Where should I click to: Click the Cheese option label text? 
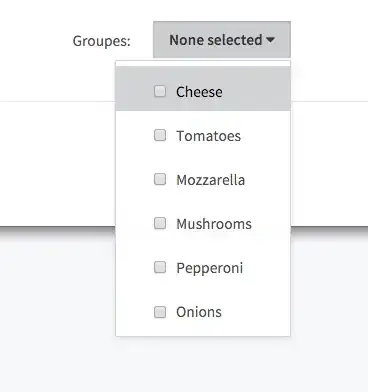click(199, 92)
